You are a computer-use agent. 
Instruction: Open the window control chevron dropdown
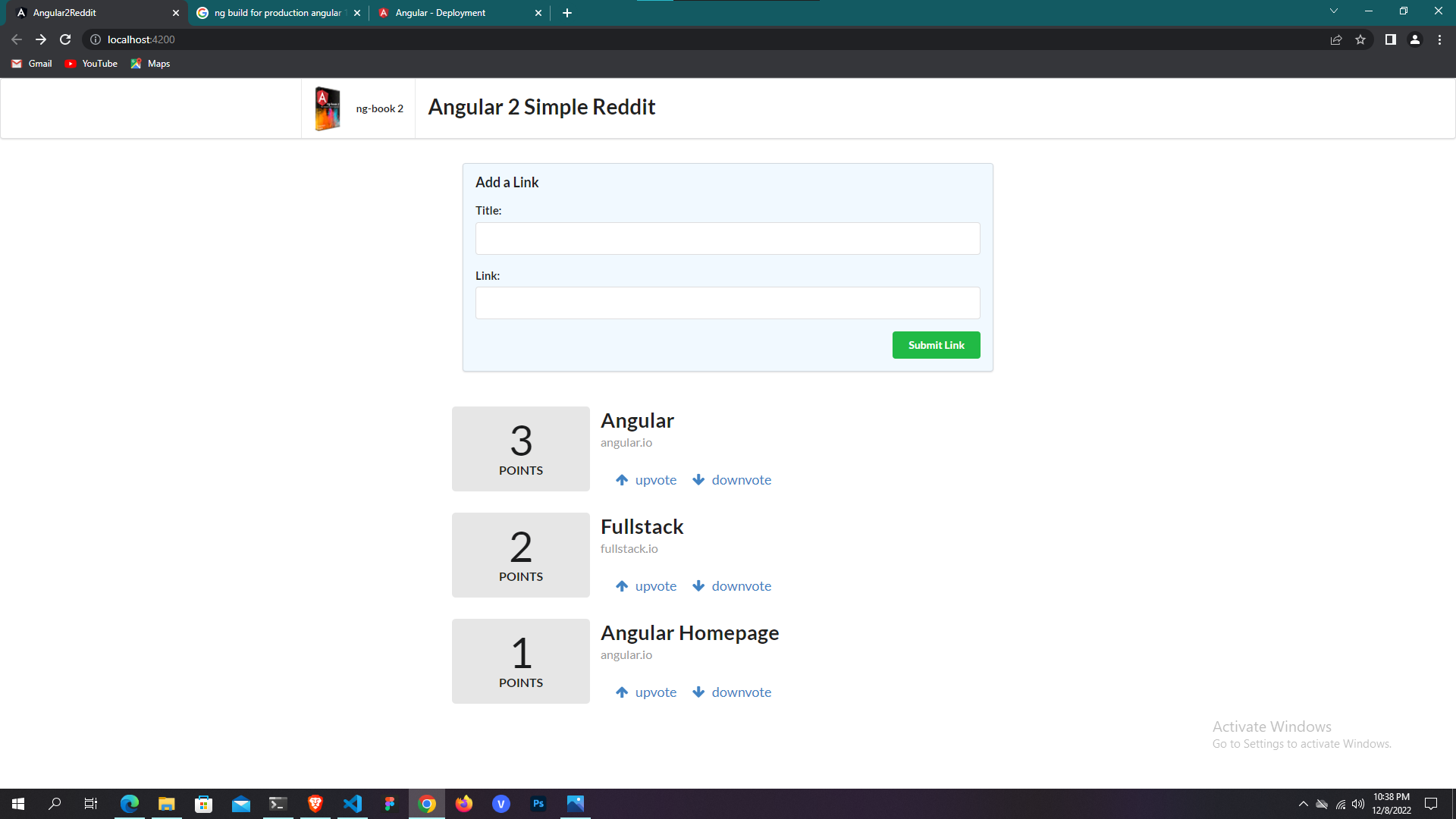click(x=1333, y=11)
